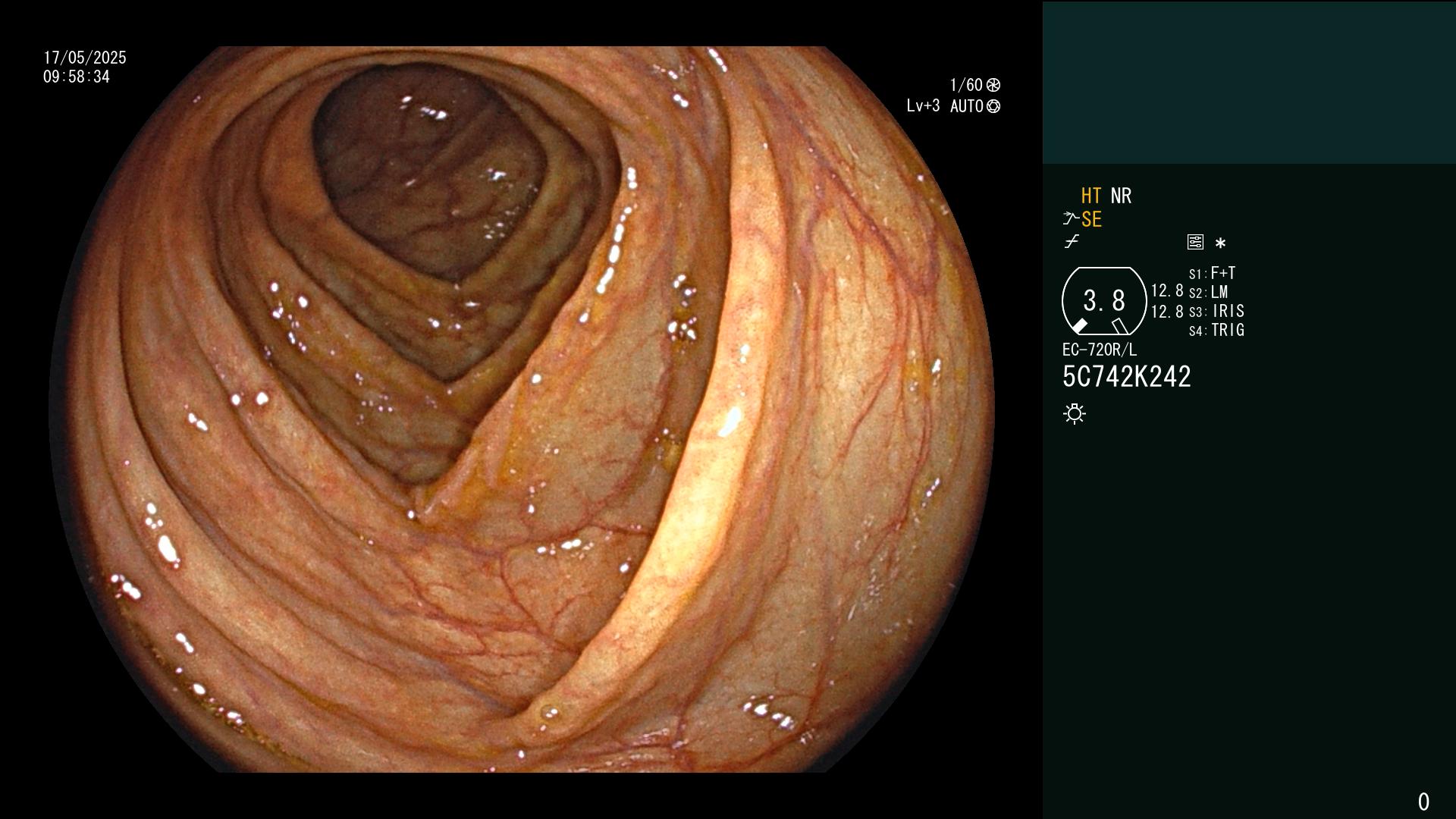This screenshot has height=819, width=1456.
Task: Click the lower 12.8 diameter value
Action: coord(1167,311)
